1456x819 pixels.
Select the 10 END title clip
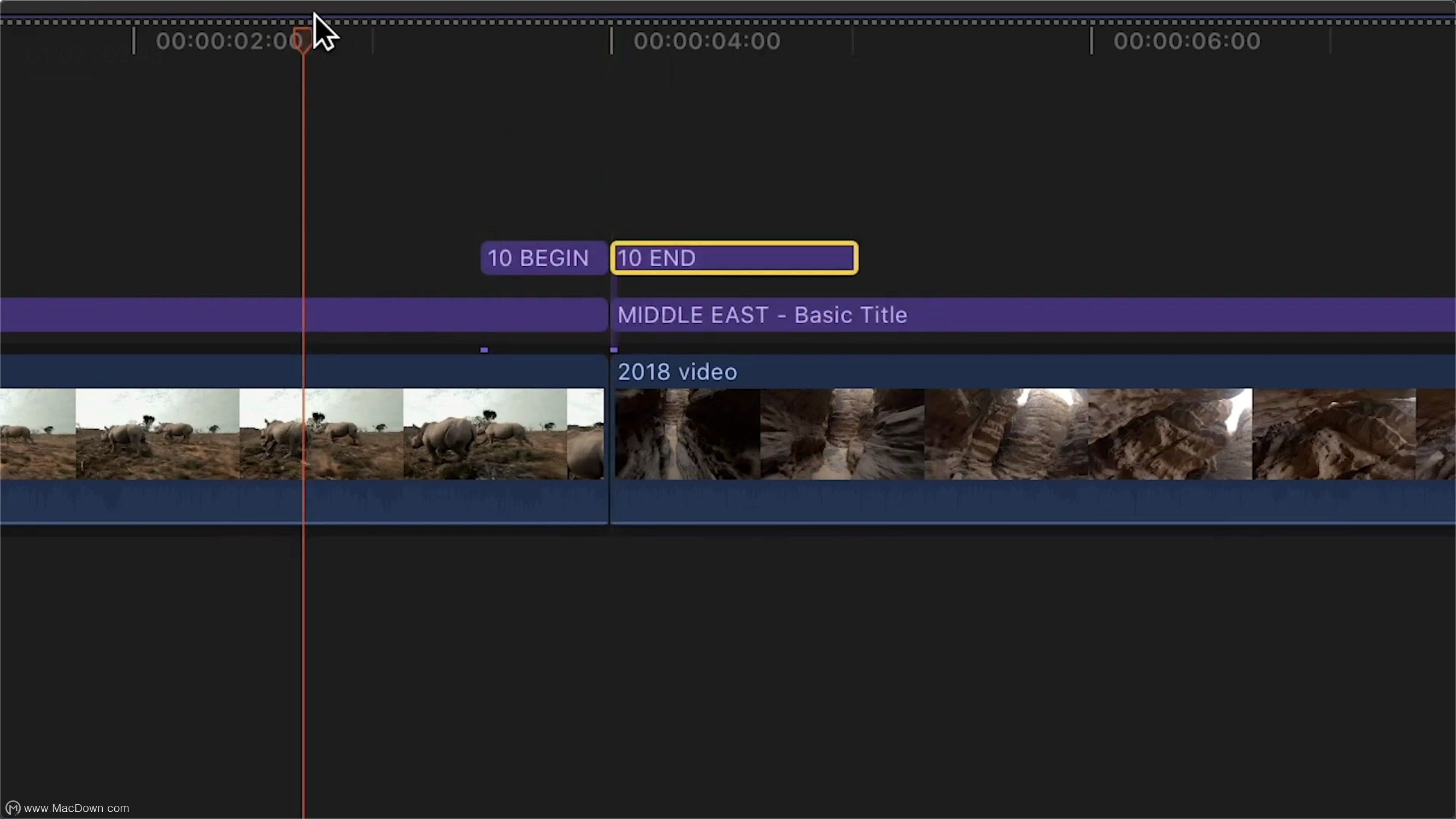(733, 258)
